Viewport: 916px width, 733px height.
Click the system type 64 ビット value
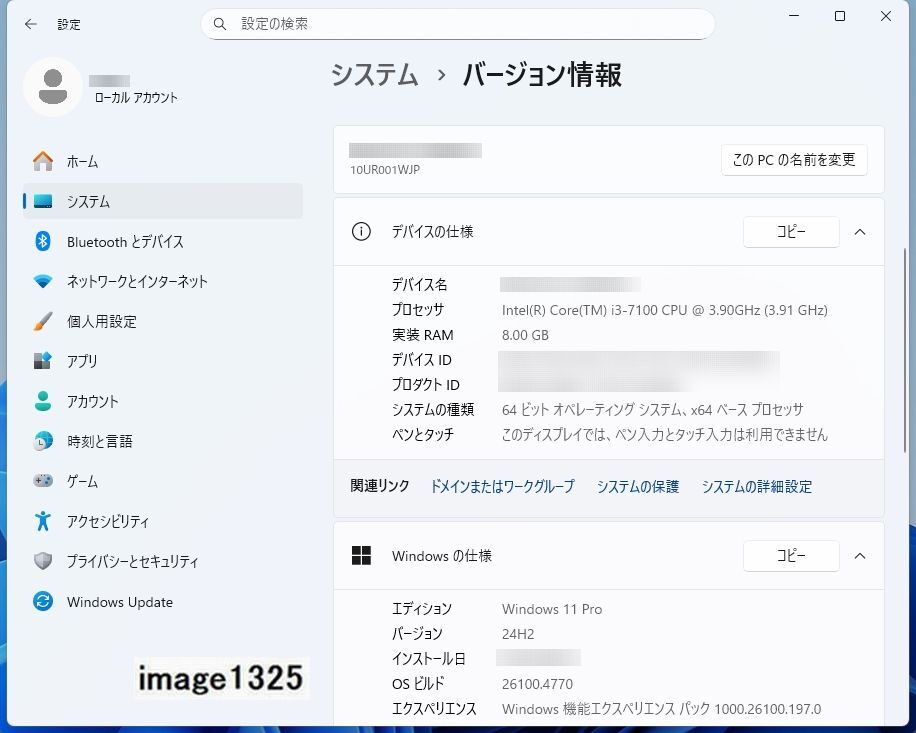coord(652,409)
